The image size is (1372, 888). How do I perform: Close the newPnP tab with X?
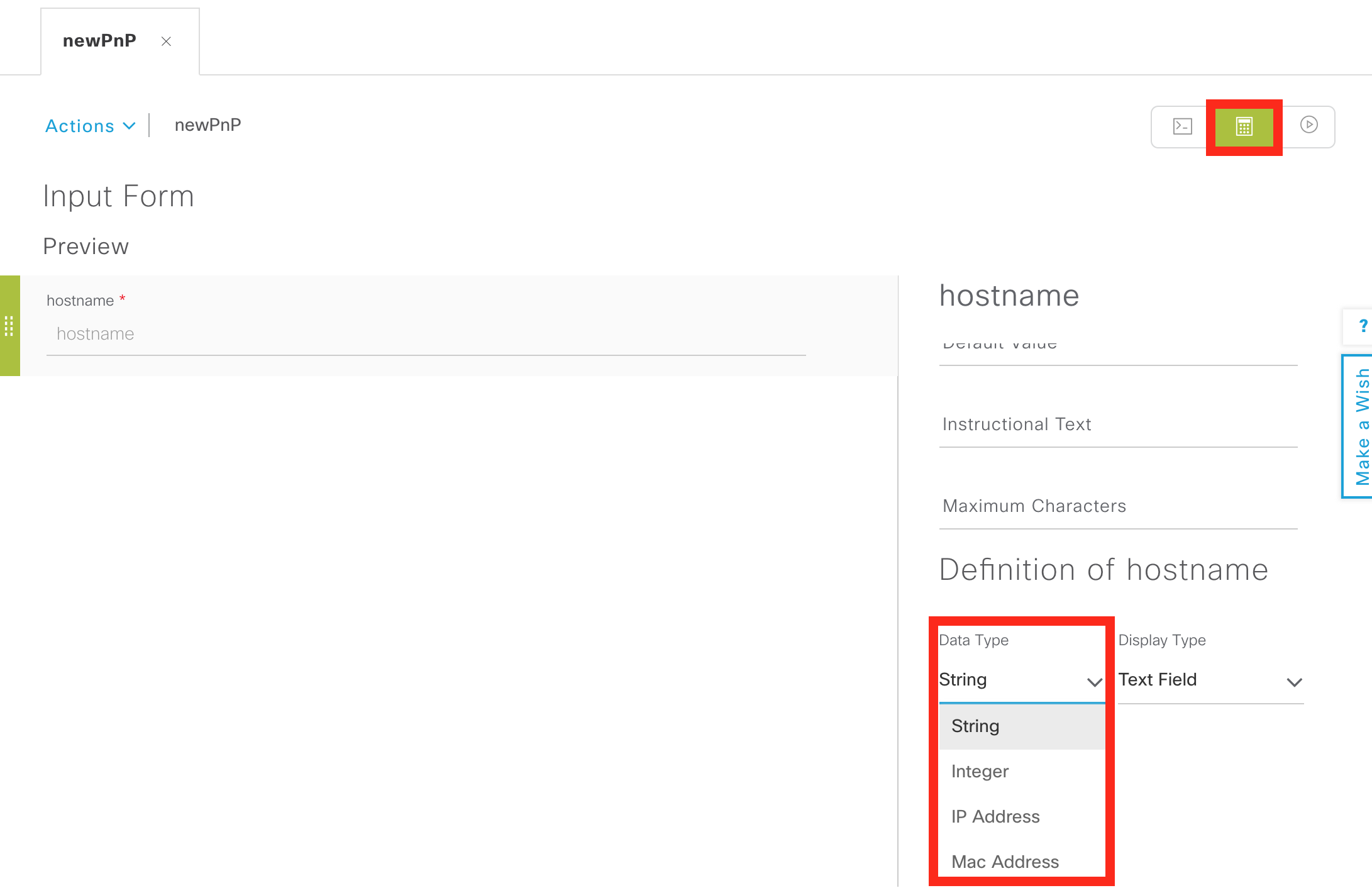click(x=166, y=42)
